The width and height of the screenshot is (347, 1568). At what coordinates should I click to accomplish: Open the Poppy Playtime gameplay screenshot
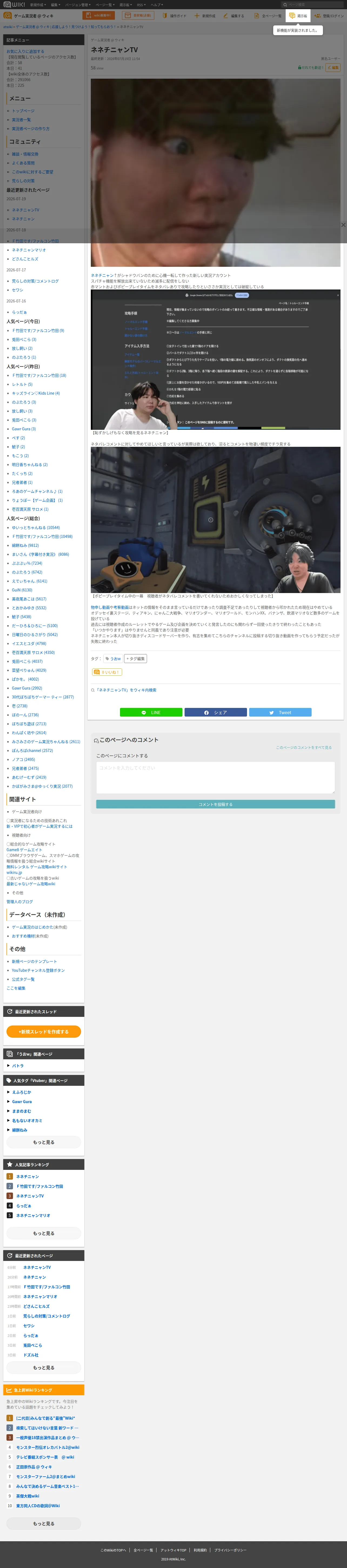pos(215,520)
